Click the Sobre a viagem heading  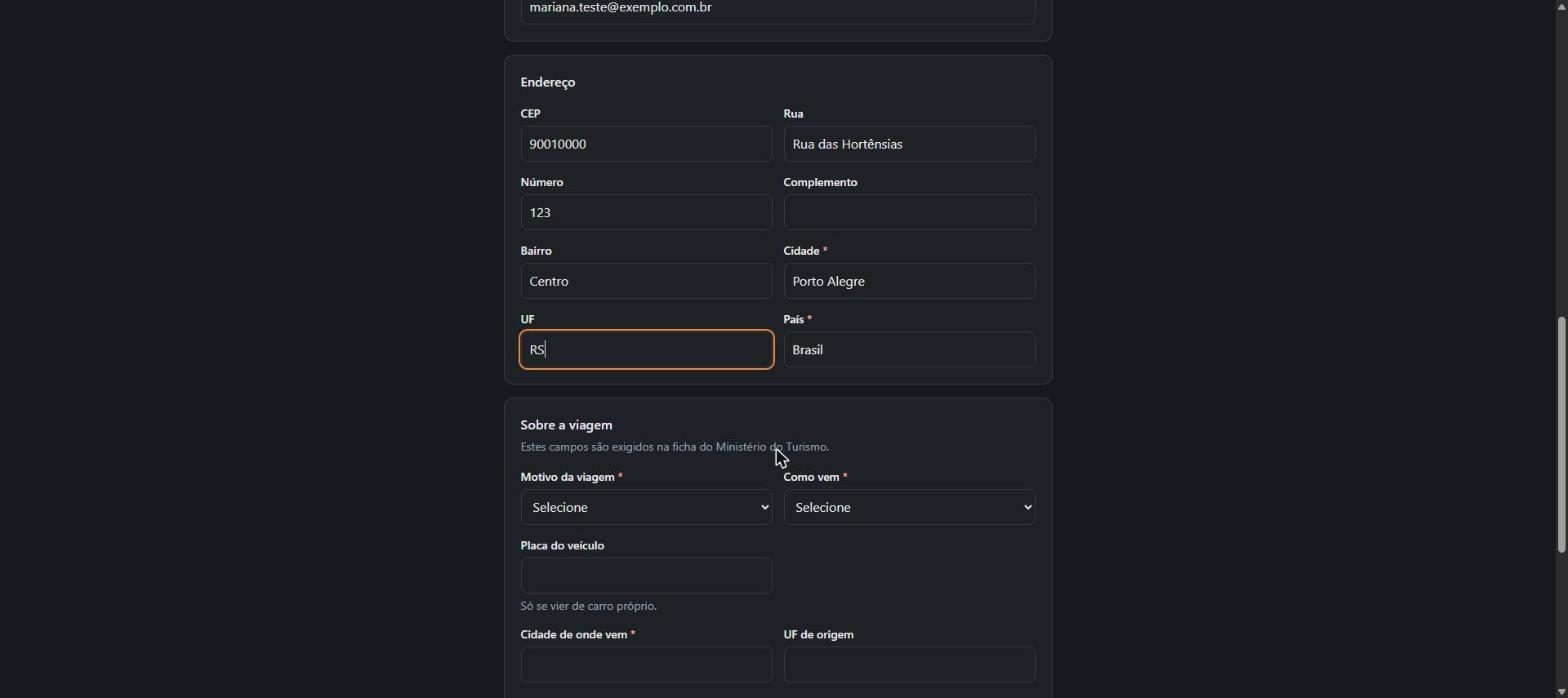(566, 425)
